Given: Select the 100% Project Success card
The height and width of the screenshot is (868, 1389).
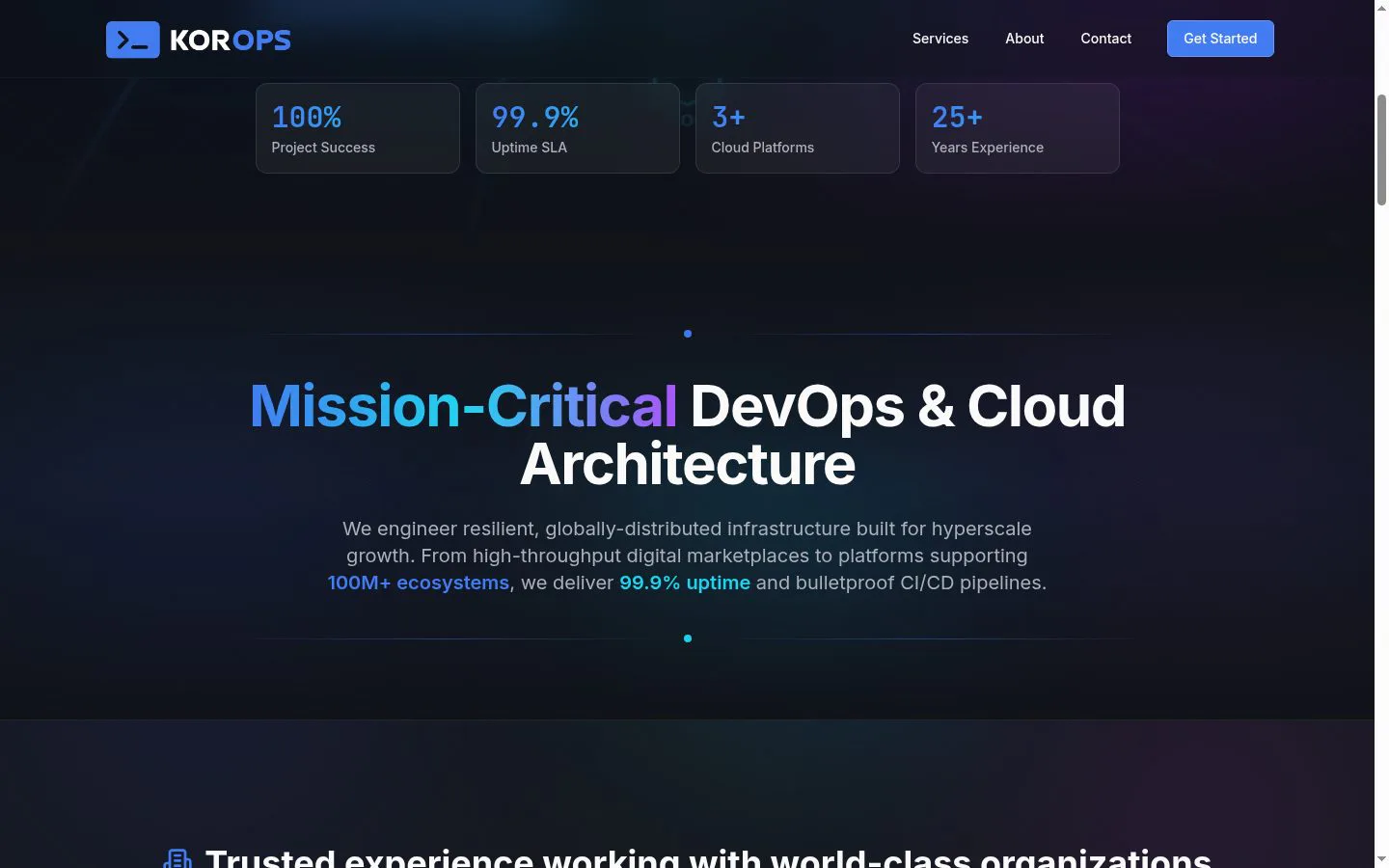Looking at the screenshot, I should pos(358,128).
